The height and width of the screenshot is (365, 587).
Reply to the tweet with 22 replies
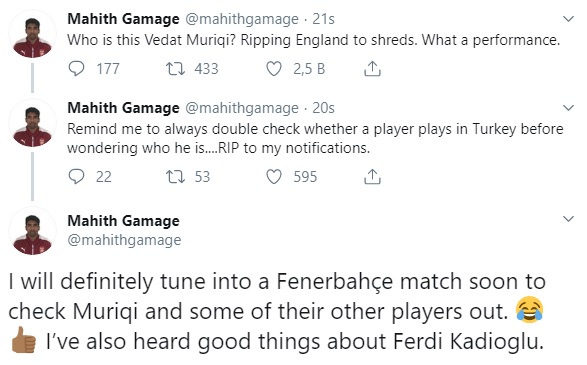(x=76, y=177)
